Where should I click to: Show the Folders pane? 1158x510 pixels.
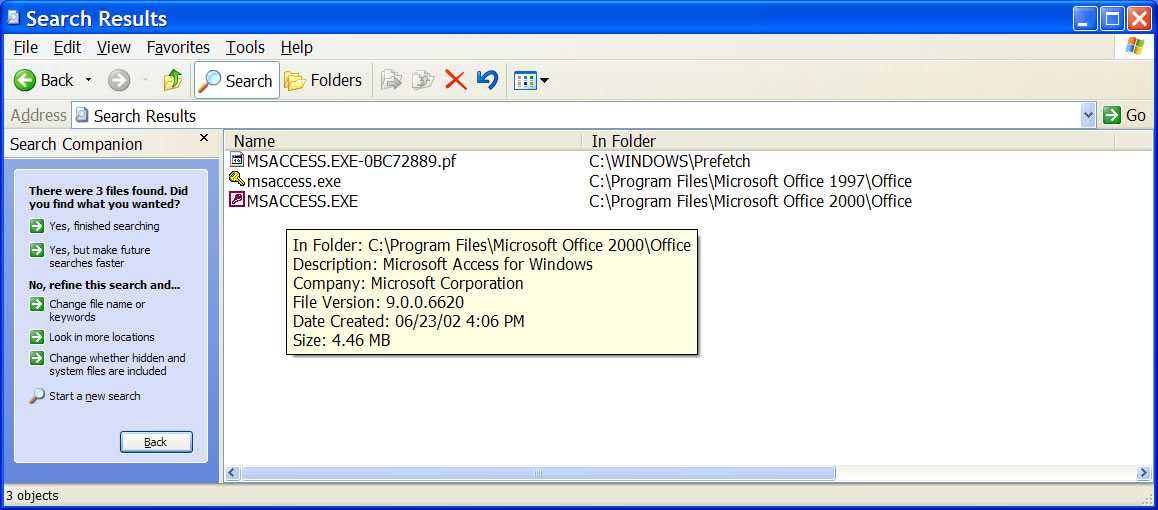pyautogui.click(x=323, y=80)
